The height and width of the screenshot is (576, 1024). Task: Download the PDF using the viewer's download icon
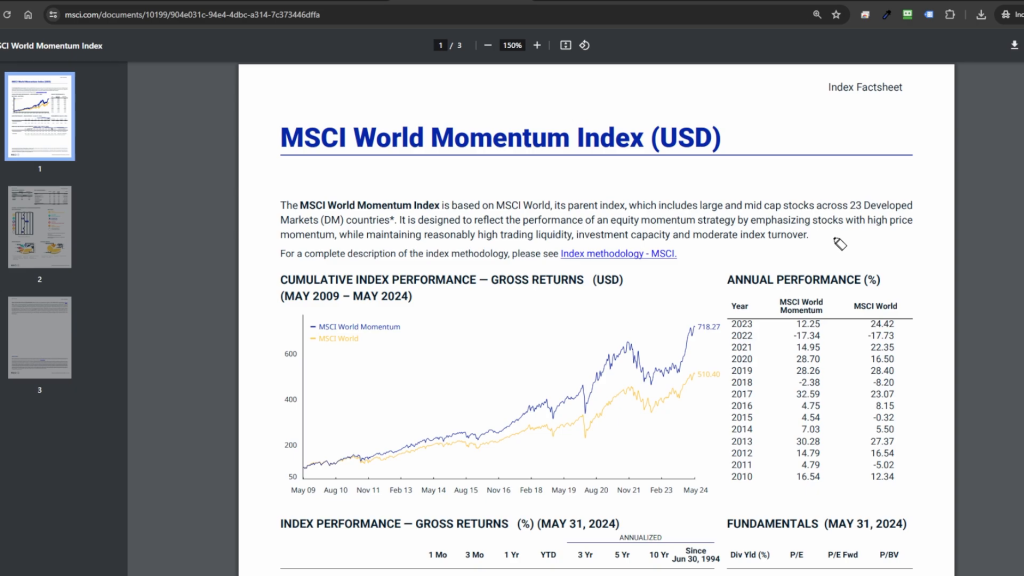tap(1014, 45)
